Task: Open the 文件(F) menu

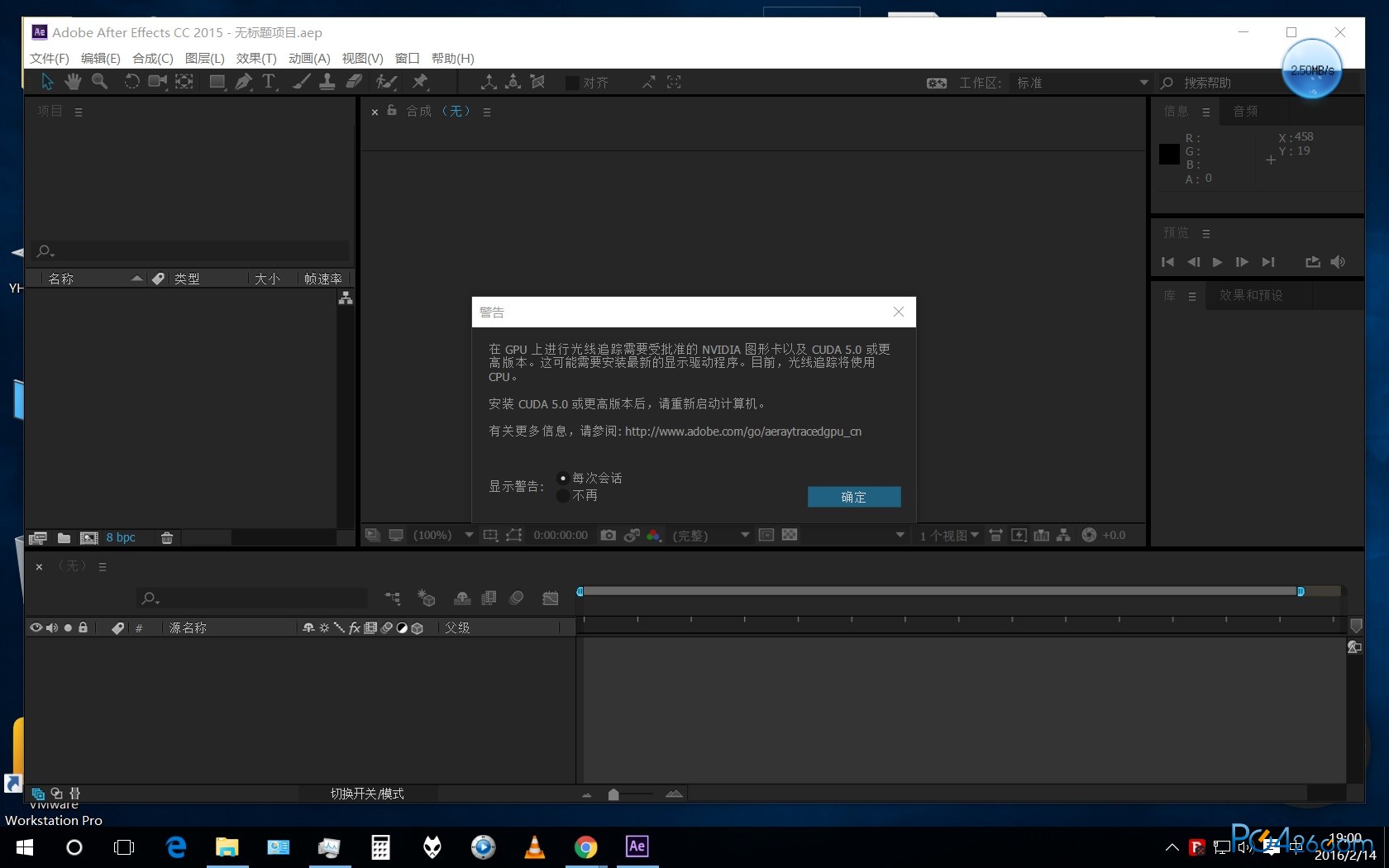Action: 50,58
